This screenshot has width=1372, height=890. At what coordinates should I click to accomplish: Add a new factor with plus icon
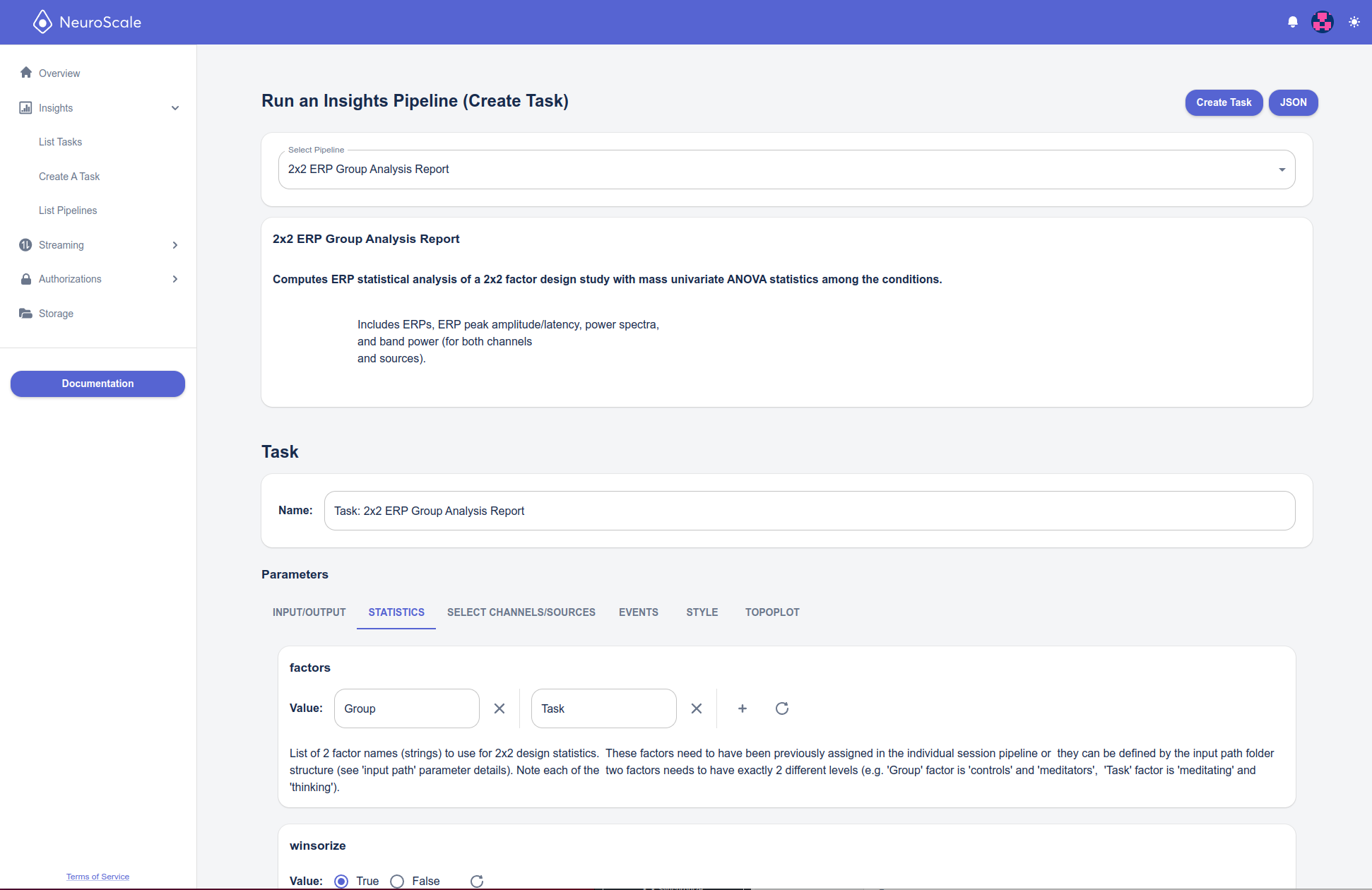click(743, 708)
